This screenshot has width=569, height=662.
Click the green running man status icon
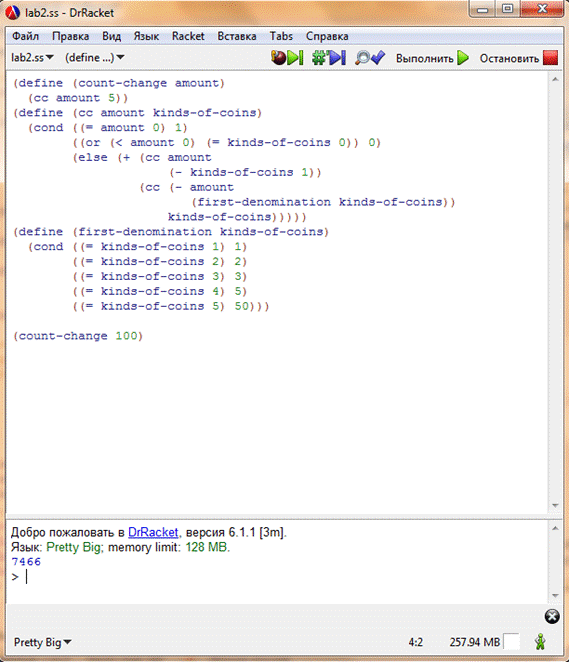pos(540,642)
